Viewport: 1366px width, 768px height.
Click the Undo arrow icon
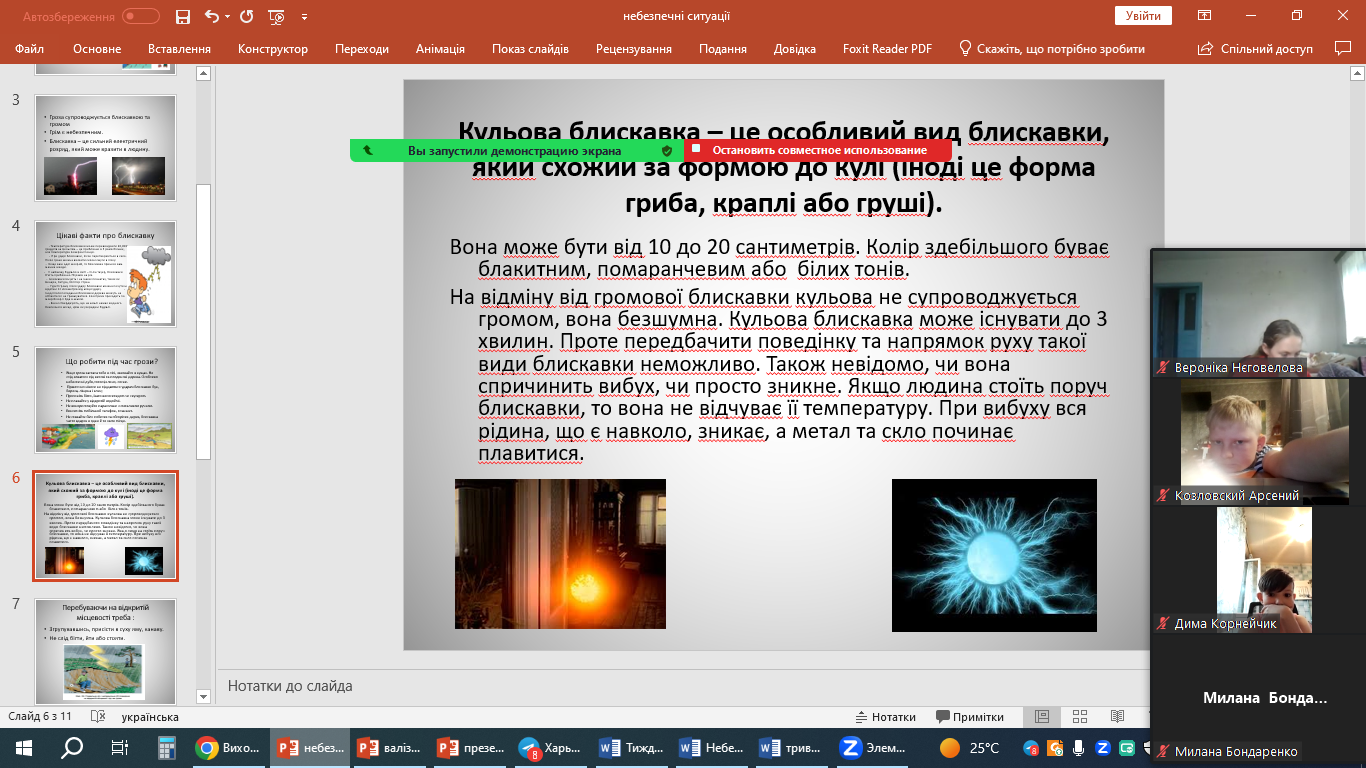(x=211, y=16)
